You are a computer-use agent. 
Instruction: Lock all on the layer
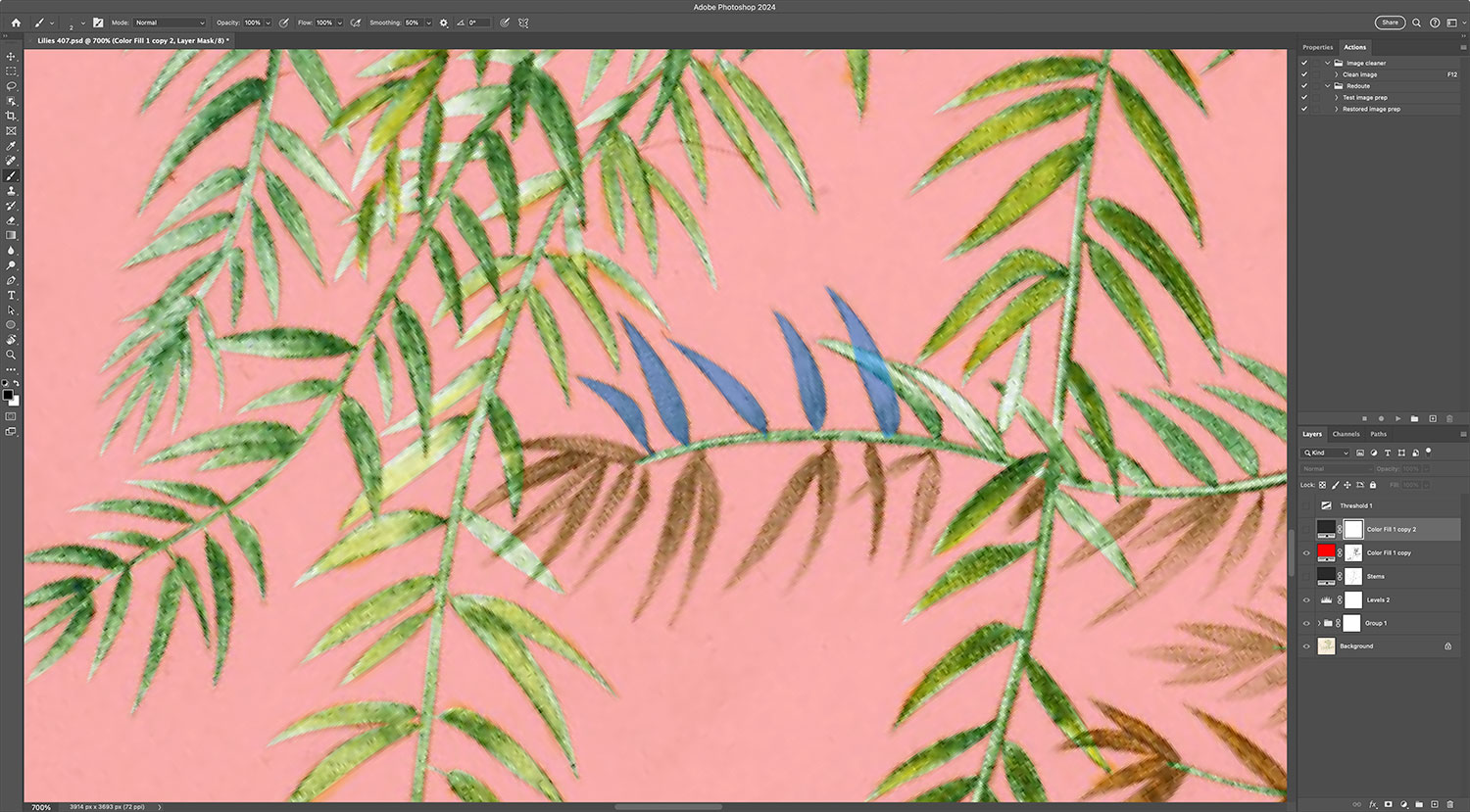click(x=1372, y=485)
